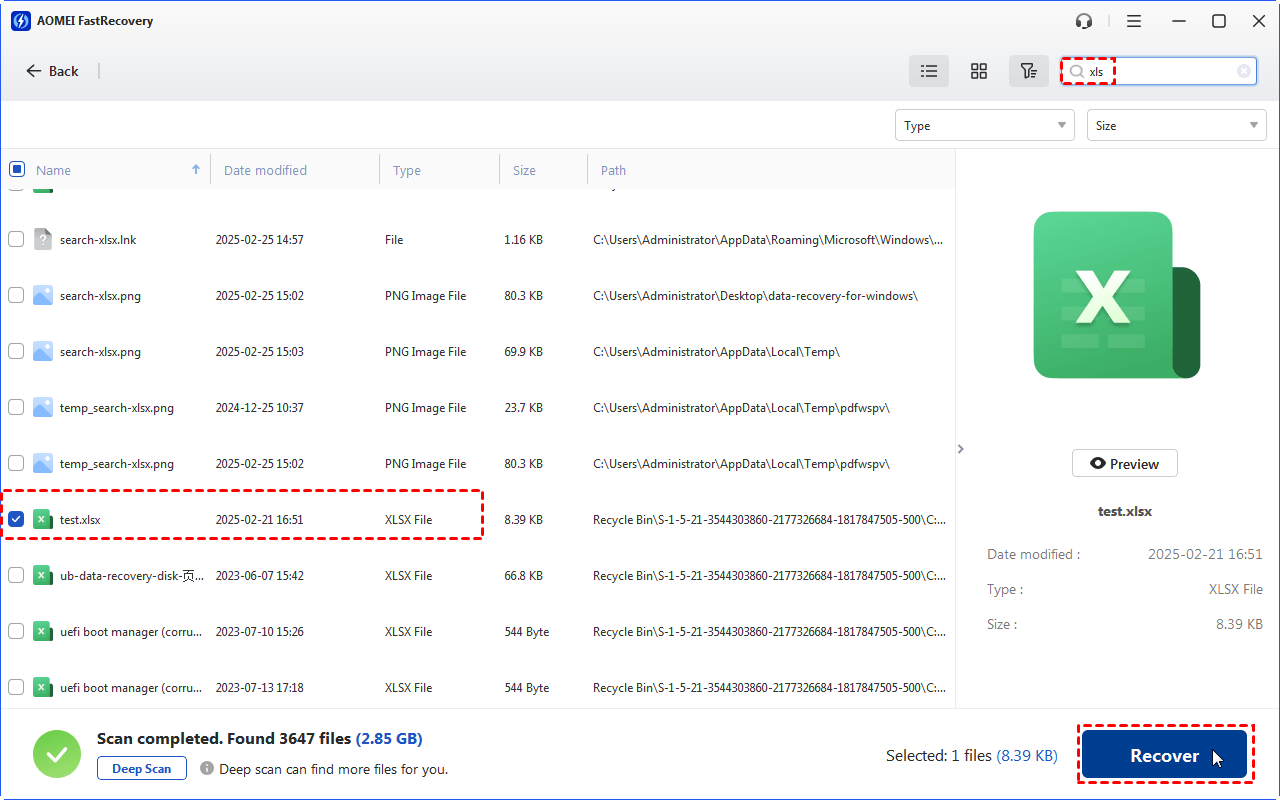
Task: Sort by the Path column header
Action: (x=613, y=170)
